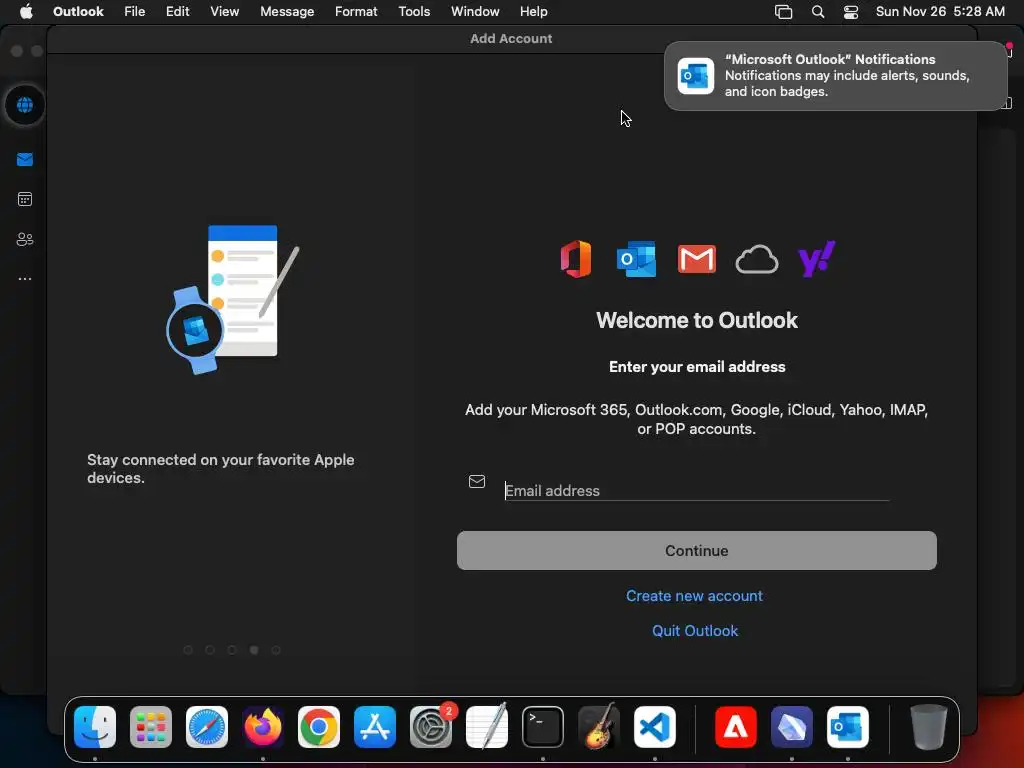This screenshot has width=1024, height=768.
Task: Open Control Center in menu bar
Action: 851,12
